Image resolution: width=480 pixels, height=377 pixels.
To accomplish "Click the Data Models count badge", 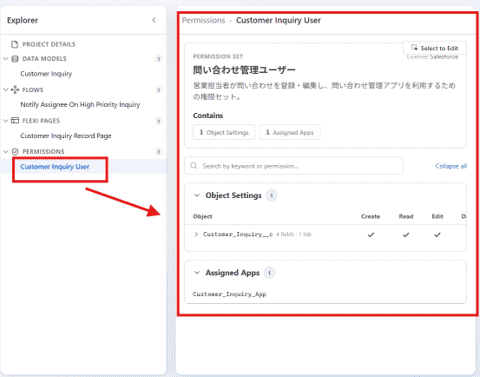I will point(159,59).
